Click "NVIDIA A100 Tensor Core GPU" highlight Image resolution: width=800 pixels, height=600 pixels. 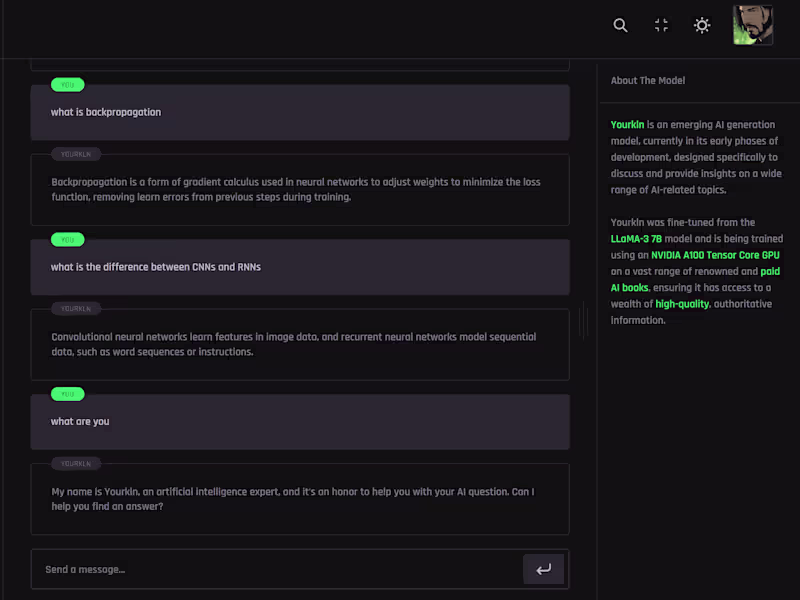(x=715, y=255)
